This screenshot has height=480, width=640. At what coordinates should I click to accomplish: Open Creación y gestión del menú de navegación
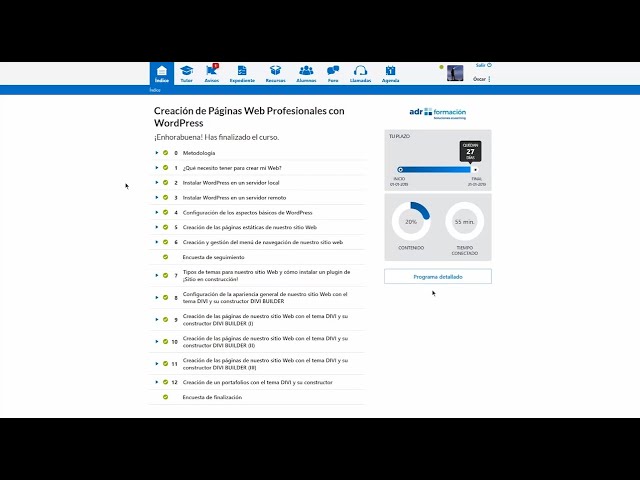tap(263, 242)
